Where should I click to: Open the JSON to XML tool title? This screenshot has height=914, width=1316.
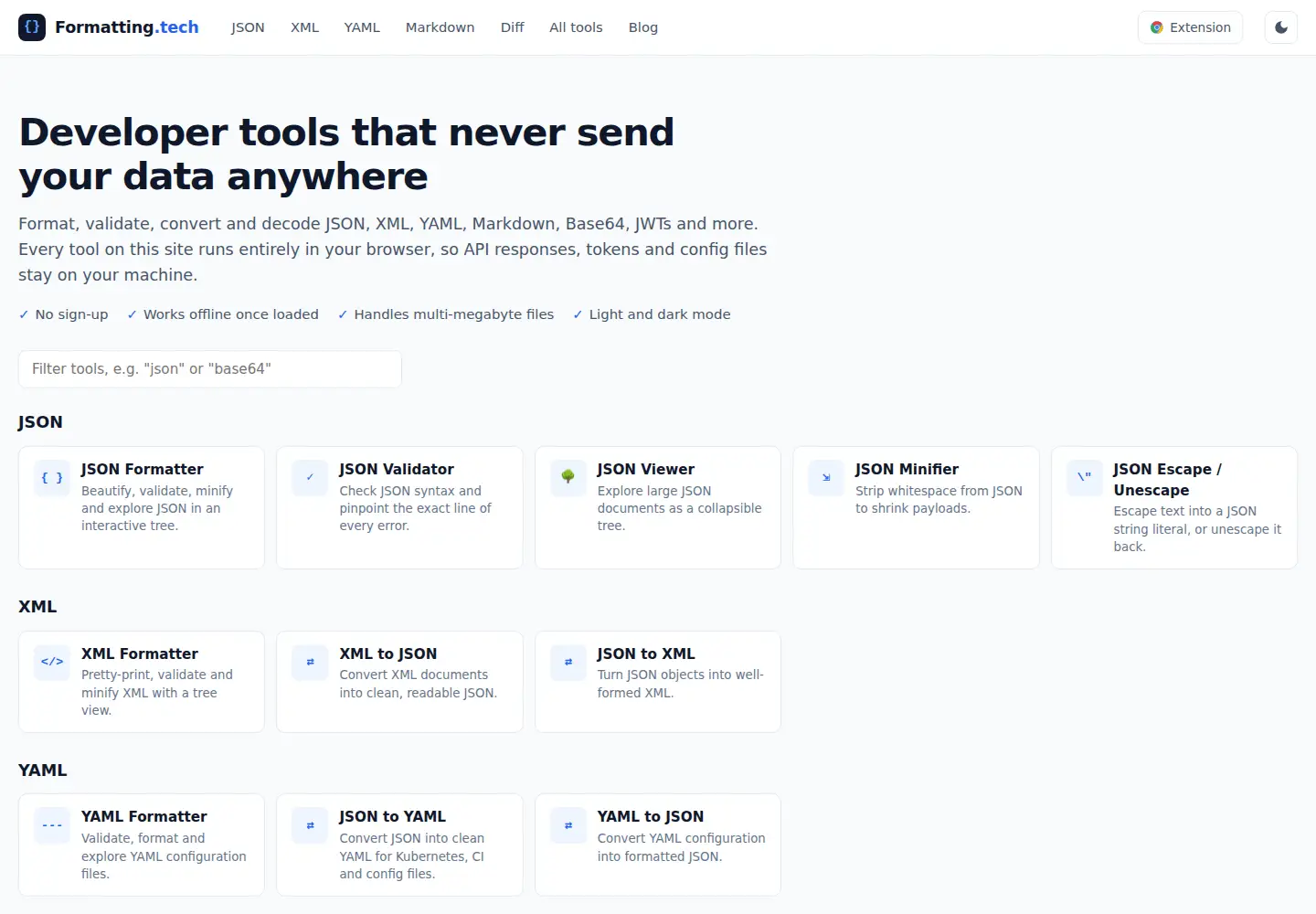pos(646,654)
